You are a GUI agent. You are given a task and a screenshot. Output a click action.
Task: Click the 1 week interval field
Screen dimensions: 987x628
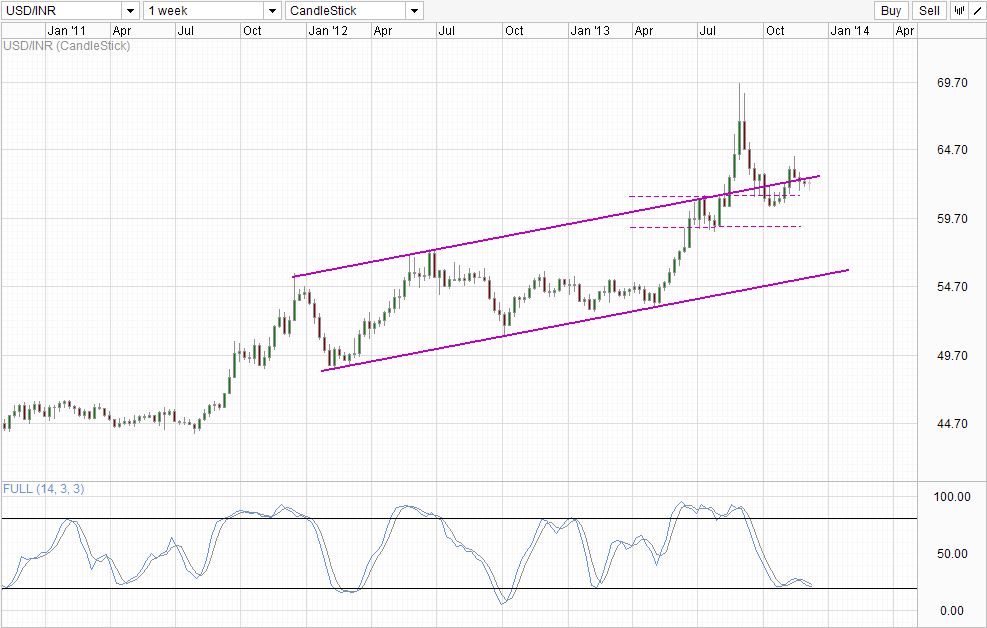(204, 11)
